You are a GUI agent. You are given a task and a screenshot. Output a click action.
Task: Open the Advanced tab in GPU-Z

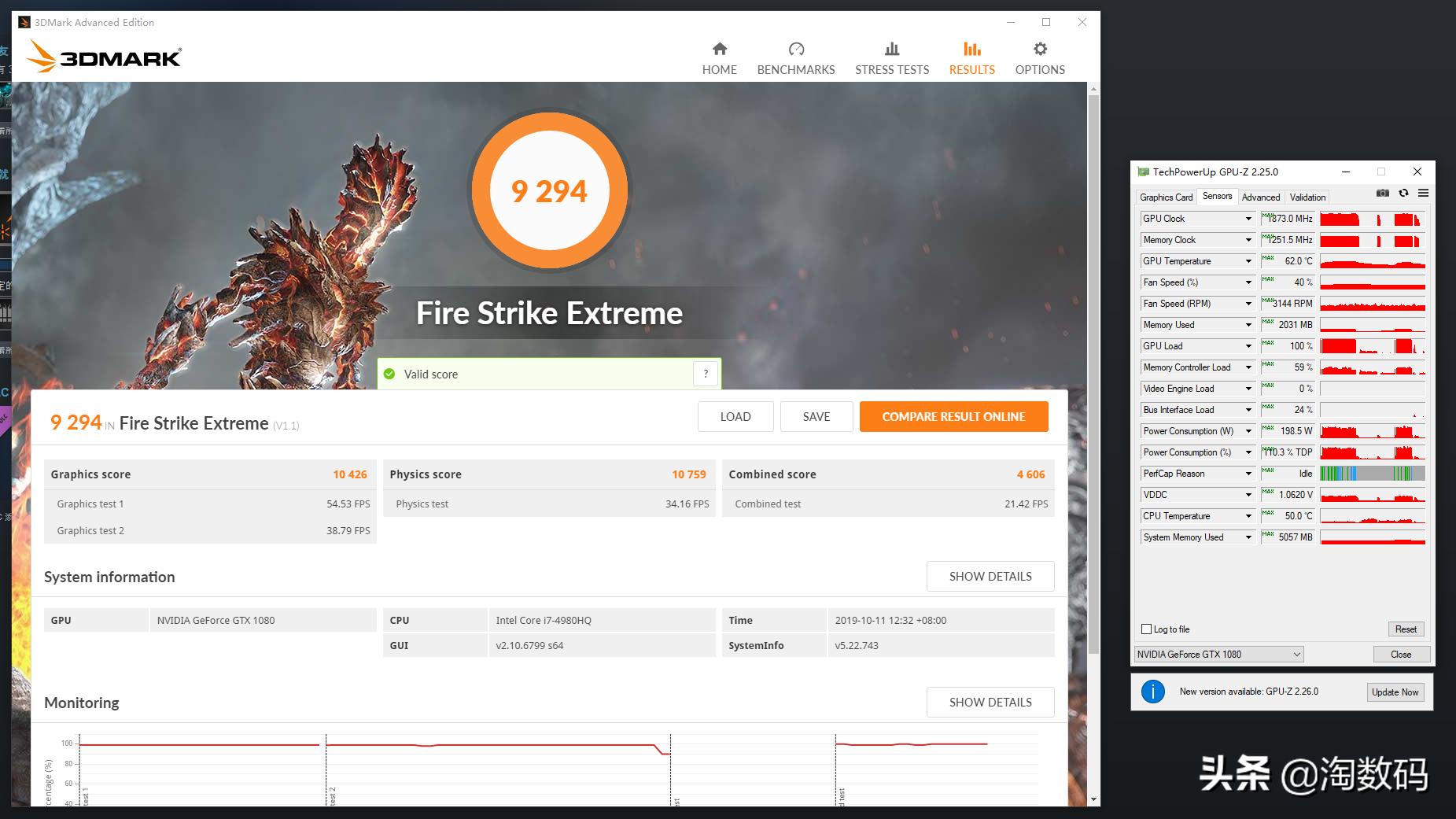coord(1261,197)
